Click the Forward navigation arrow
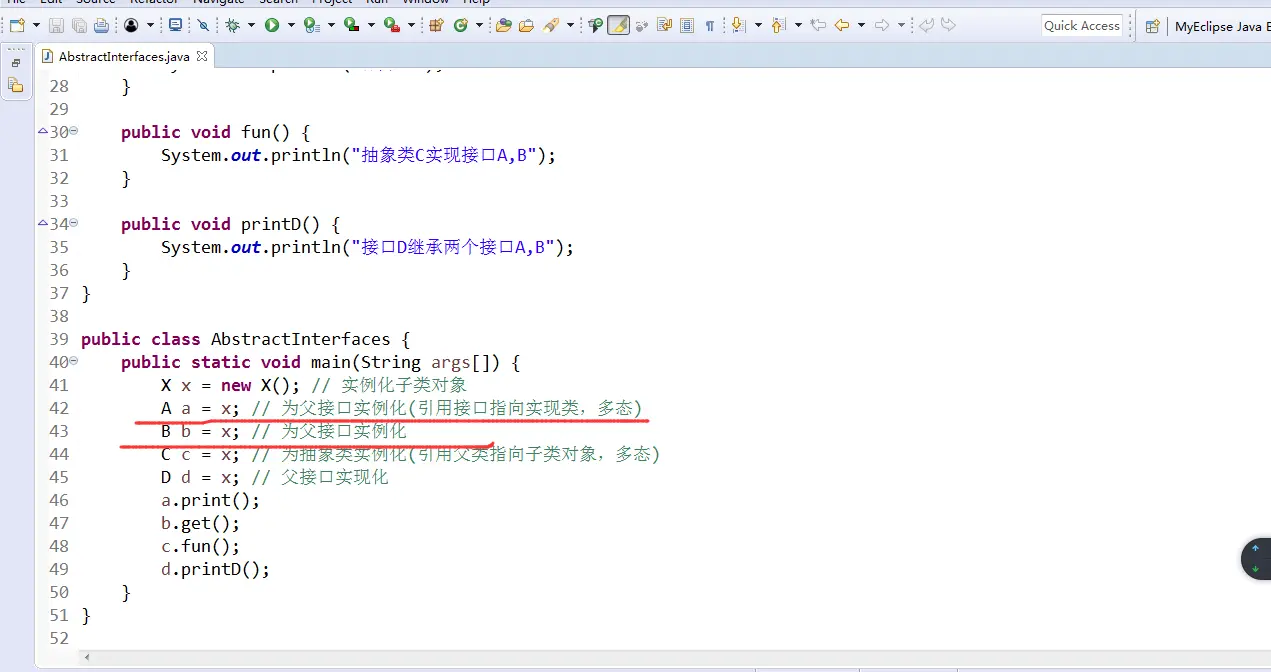The image size is (1271, 672). (x=882, y=25)
